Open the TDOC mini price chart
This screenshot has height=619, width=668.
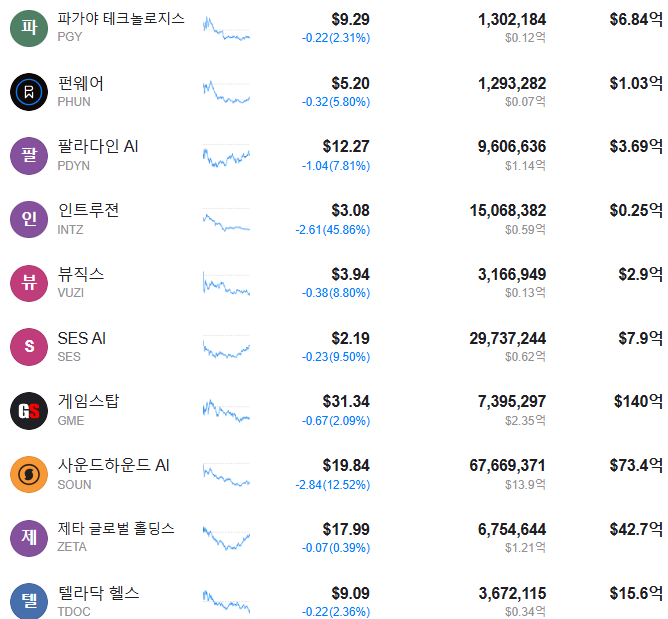click(x=226, y=602)
